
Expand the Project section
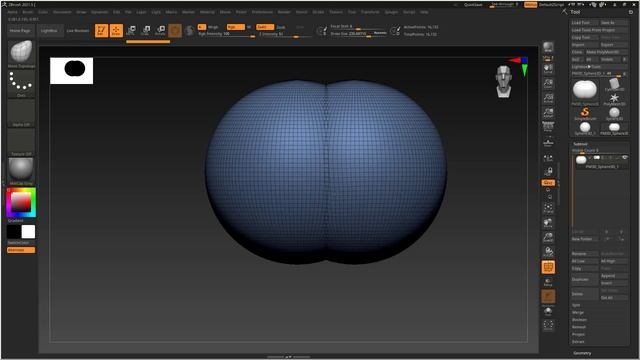578,334
